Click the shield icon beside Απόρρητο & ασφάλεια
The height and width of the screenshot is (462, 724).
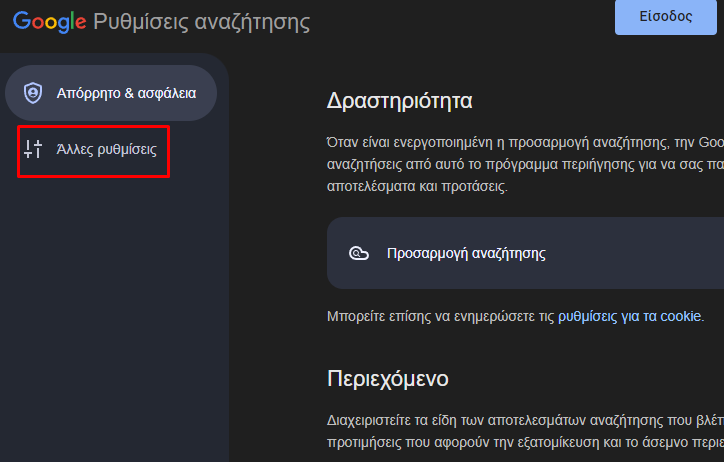click(33, 93)
